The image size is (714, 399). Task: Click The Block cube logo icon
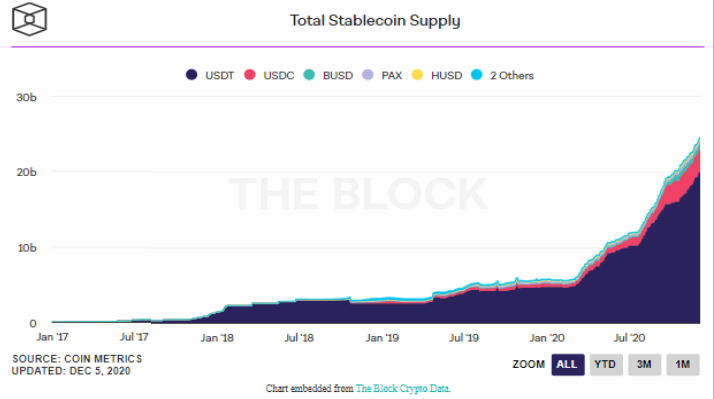tap(30, 19)
